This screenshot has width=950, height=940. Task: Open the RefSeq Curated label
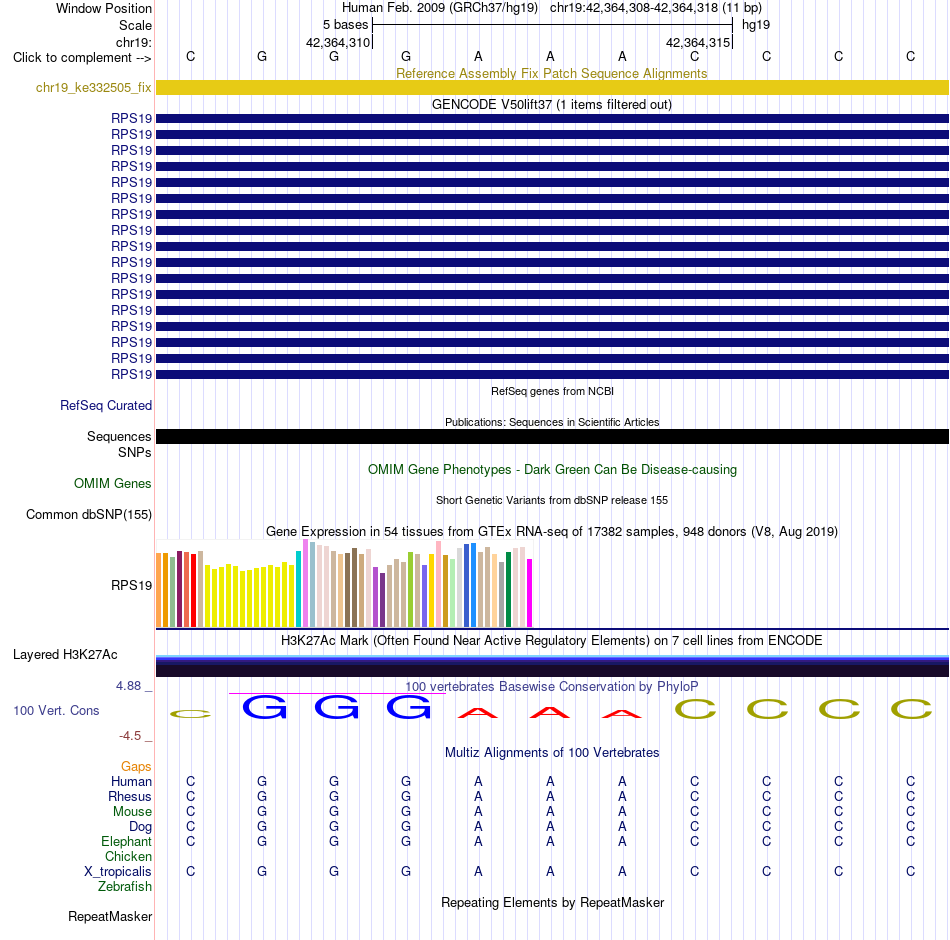pos(106,405)
